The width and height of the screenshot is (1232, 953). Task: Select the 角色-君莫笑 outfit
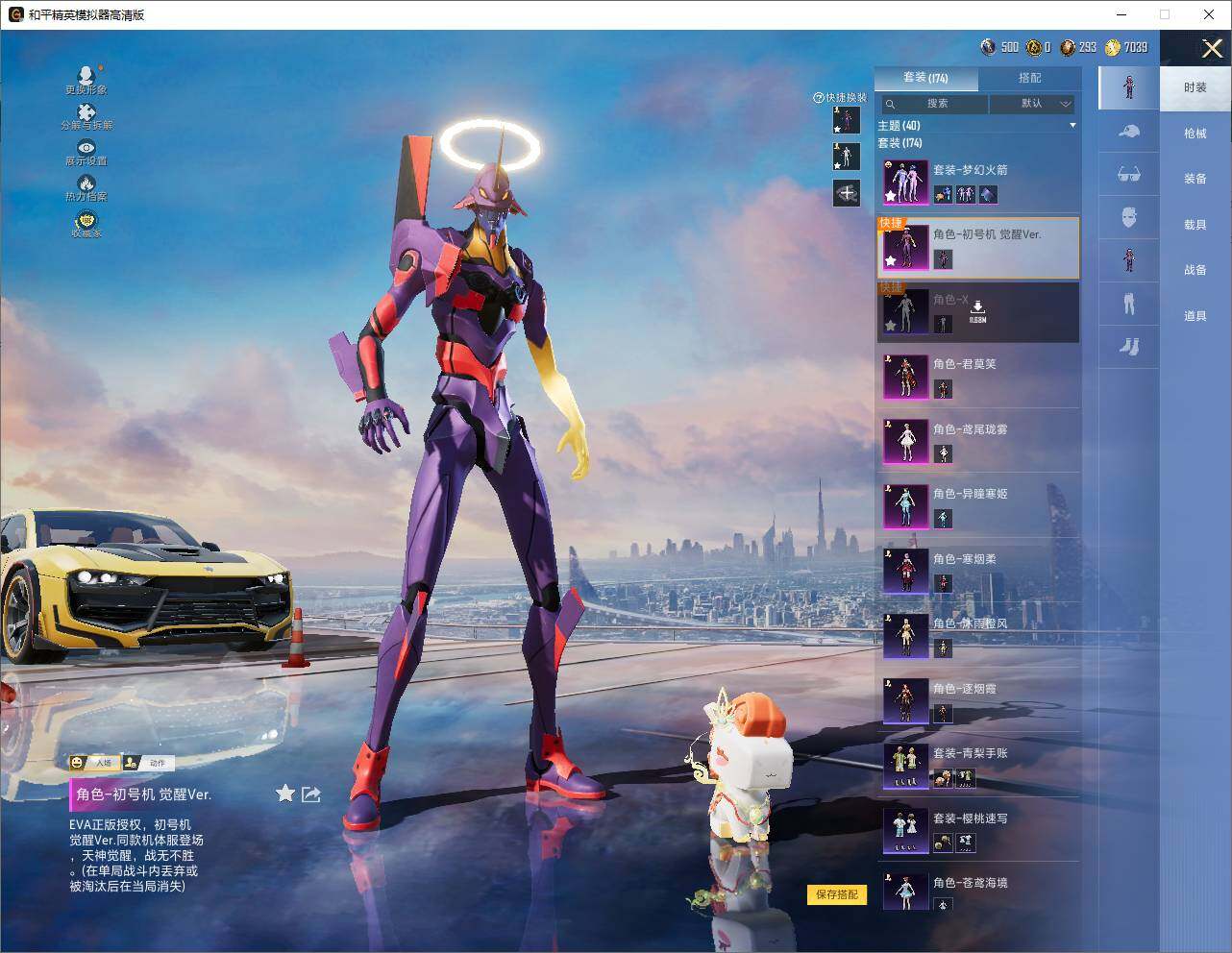click(977, 377)
